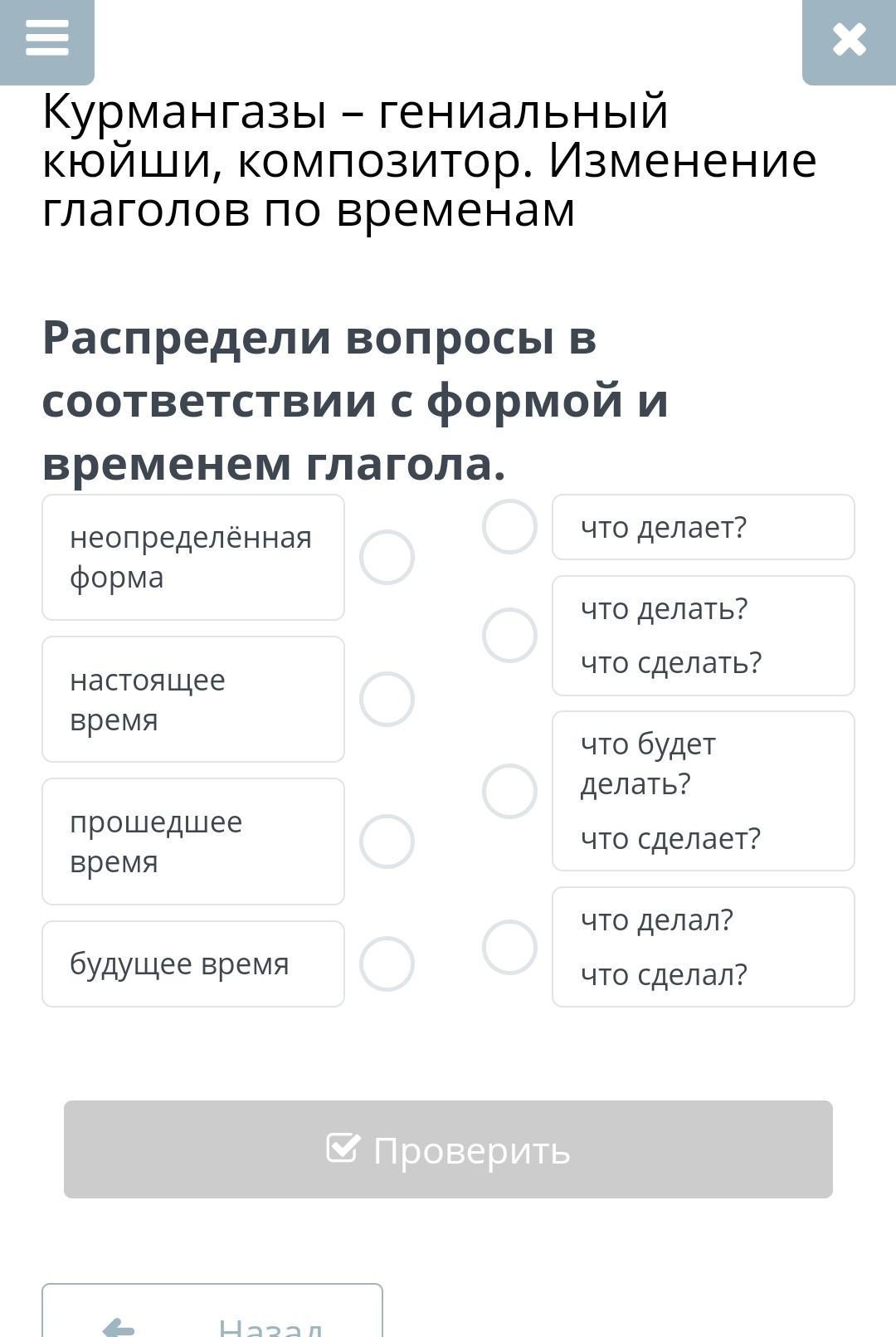
Task: Select the circle beside что будет делать?
Action: click(509, 791)
